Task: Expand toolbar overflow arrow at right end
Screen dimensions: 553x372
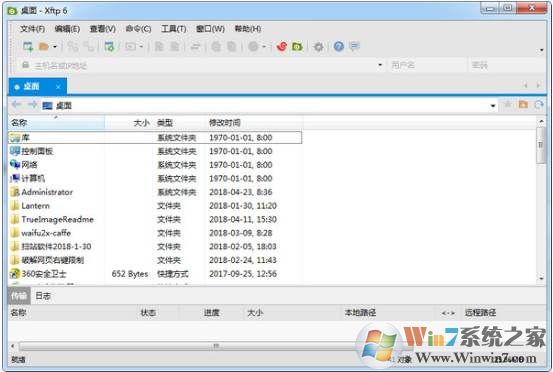Action: 542,50
